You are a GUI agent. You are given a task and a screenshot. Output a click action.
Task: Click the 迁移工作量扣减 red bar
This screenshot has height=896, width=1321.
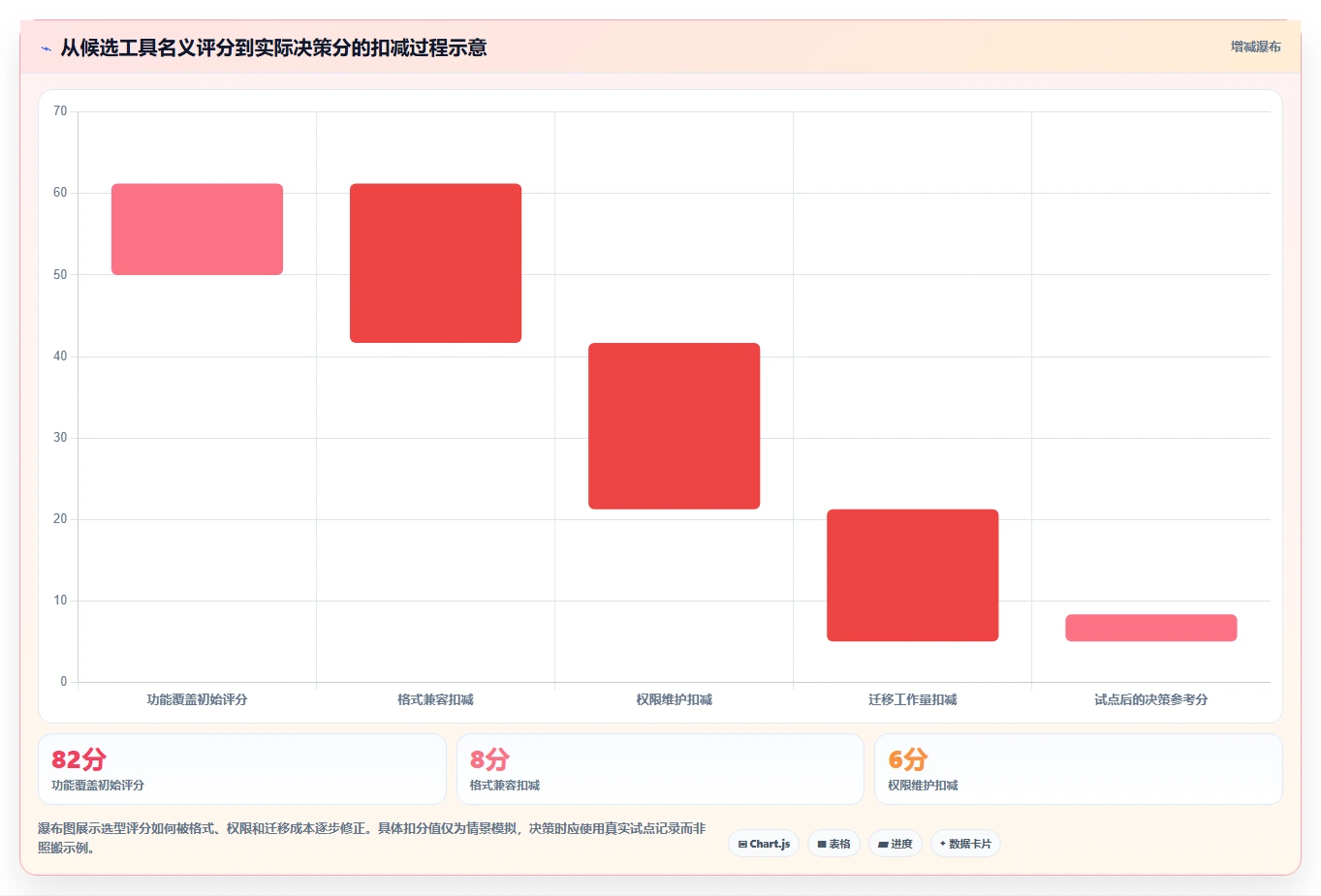click(912, 575)
